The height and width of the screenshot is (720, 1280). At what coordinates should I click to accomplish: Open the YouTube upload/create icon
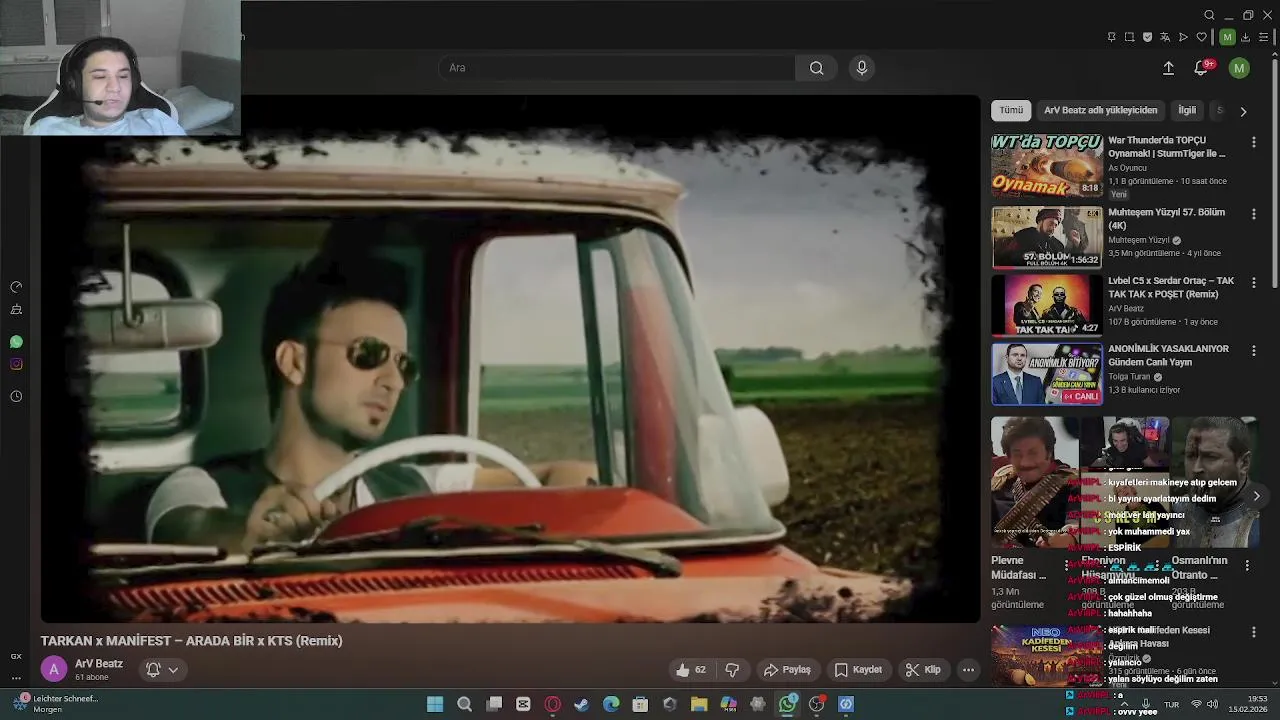[1168, 68]
